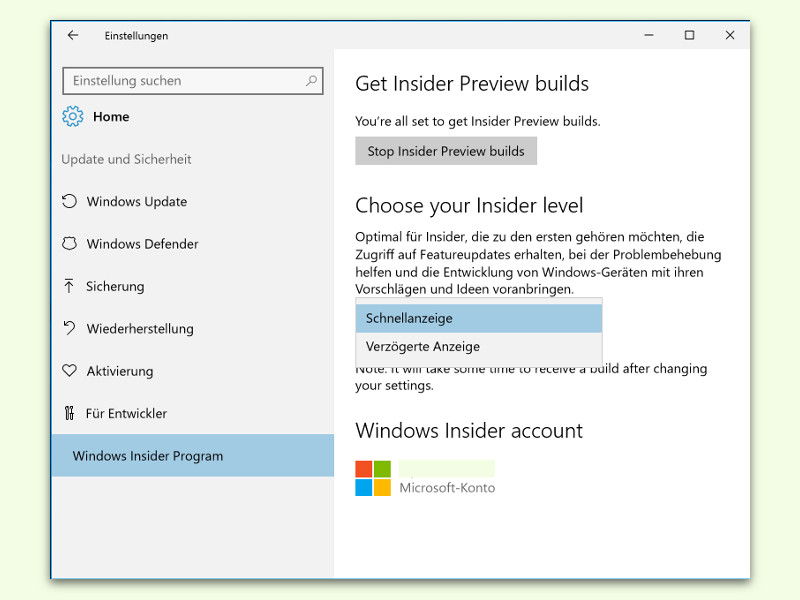Close the Einstellungen window
Viewport: 800px width, 600px height.
tap(730, 35)
